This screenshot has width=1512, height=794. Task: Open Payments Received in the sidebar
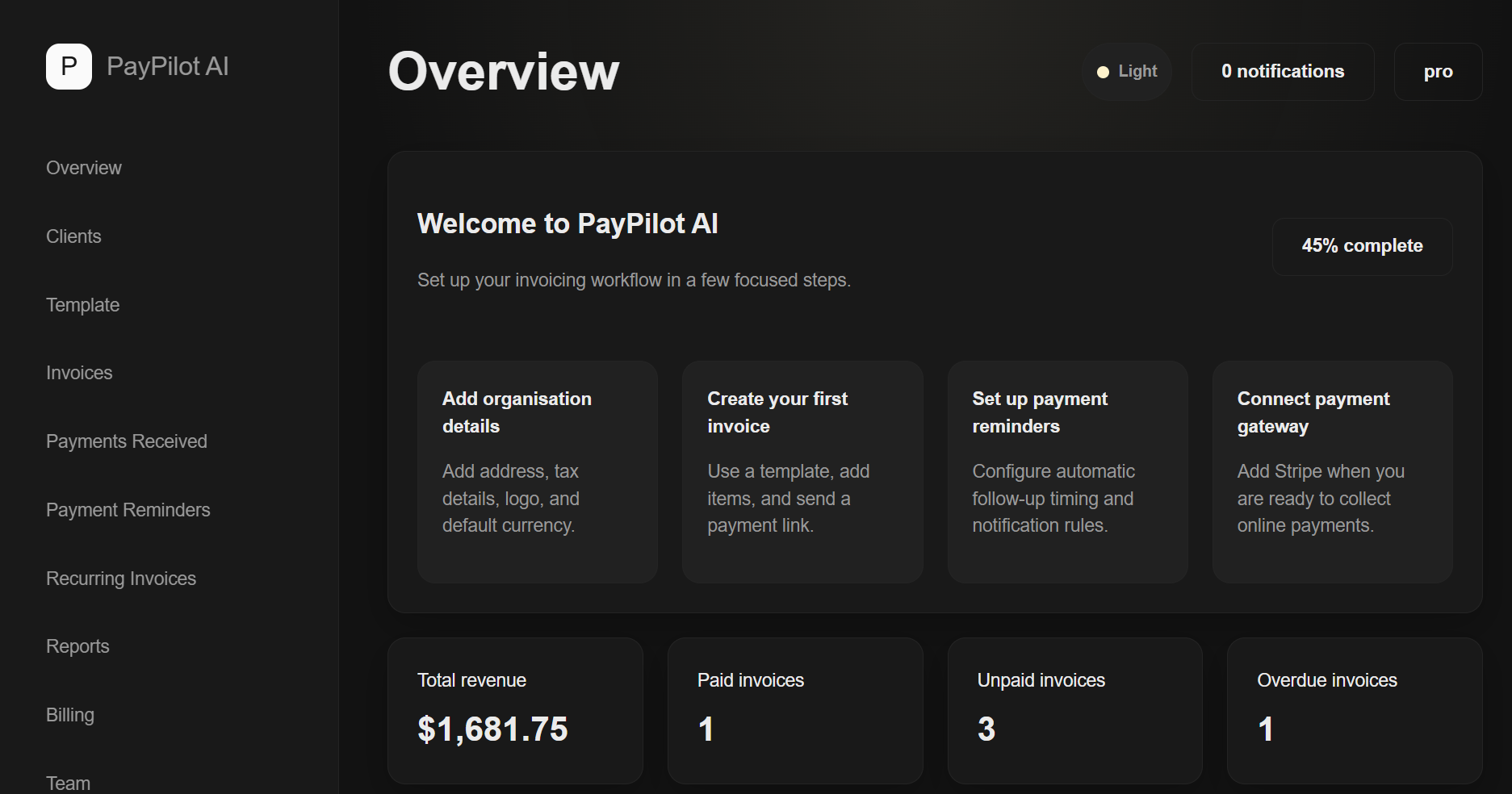click(x=127, y=441)
